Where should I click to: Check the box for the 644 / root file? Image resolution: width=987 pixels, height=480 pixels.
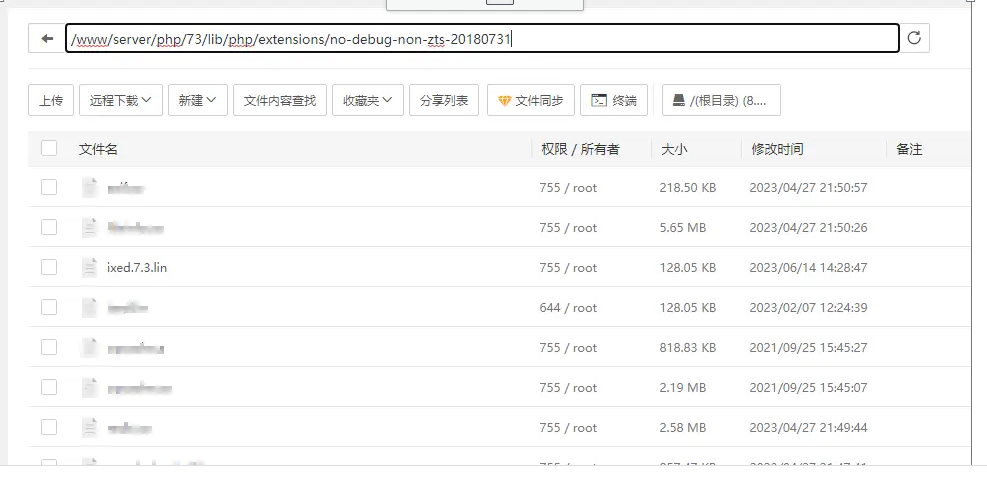(49, 307)
